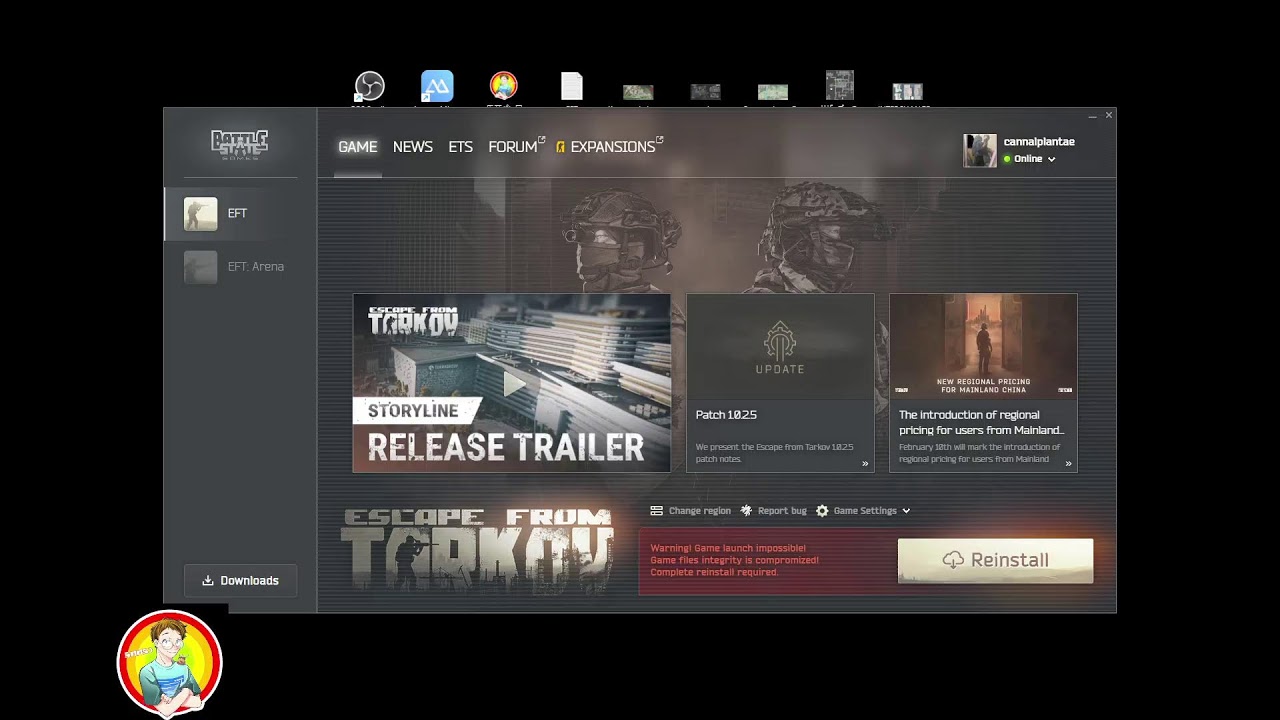
Task: Click the Game Settings gear icon
Action: pos(822,511)
